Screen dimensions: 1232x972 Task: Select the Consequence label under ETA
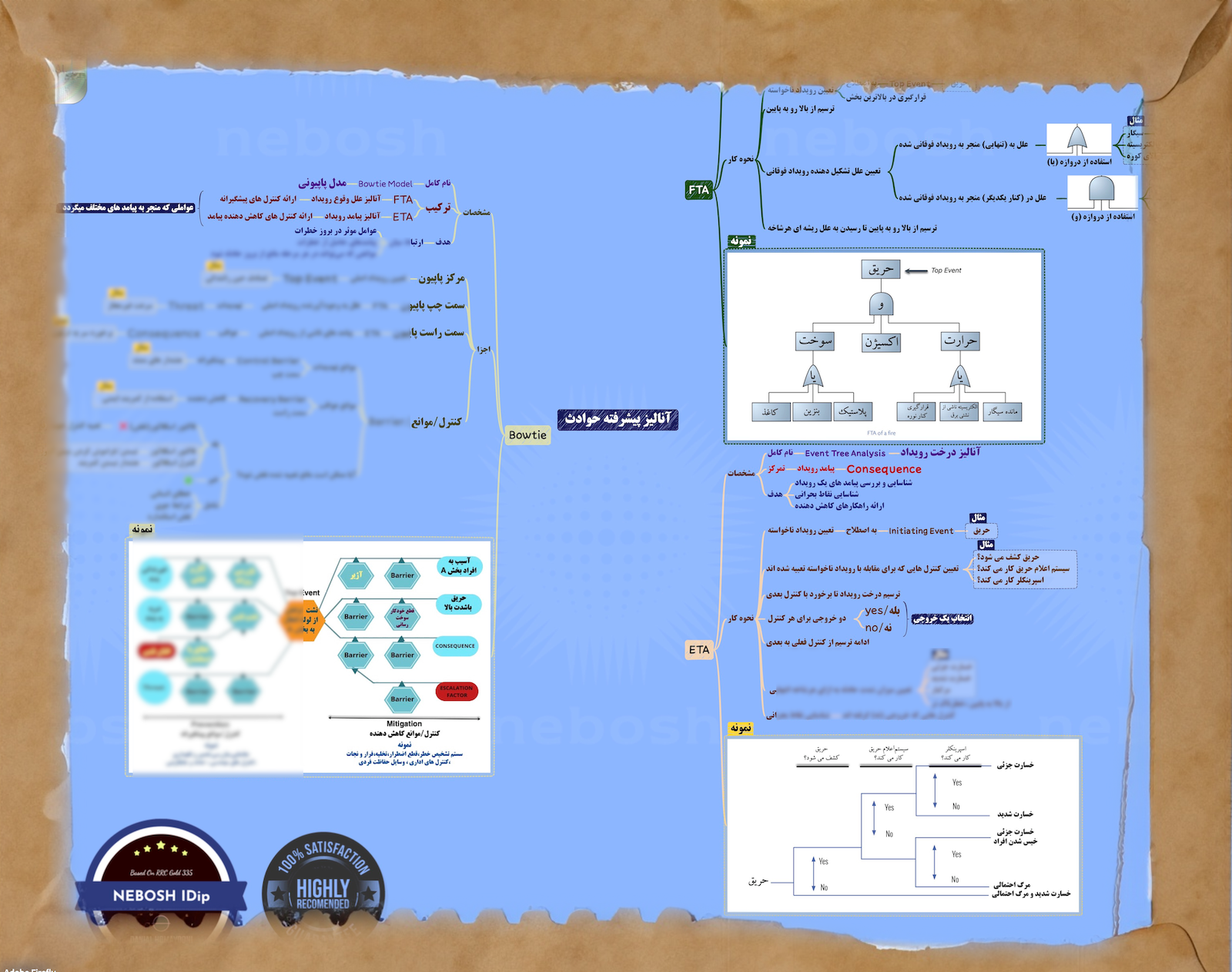[x=884, y=469]
